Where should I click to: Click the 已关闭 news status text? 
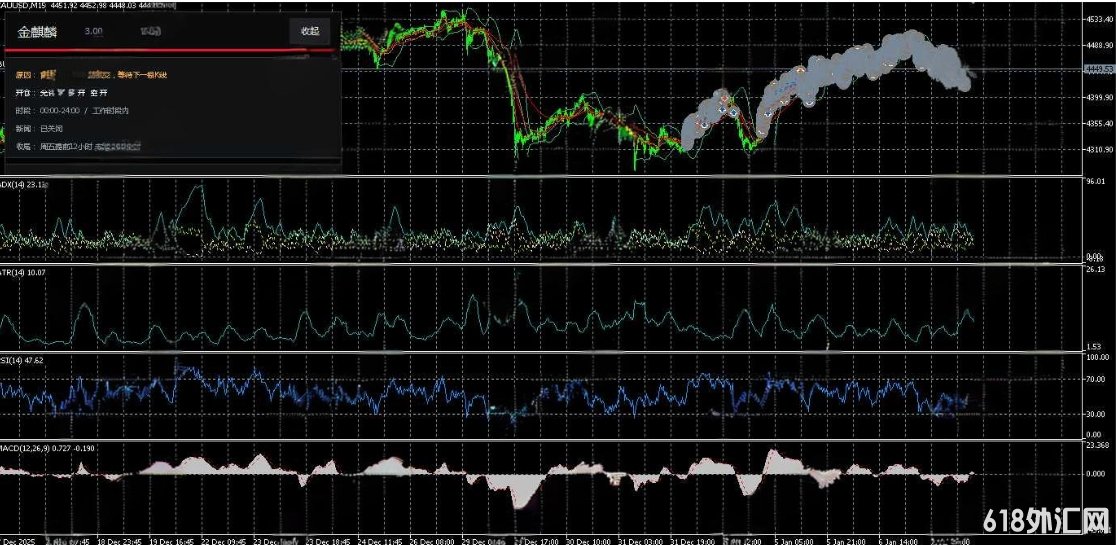(51, 129)
